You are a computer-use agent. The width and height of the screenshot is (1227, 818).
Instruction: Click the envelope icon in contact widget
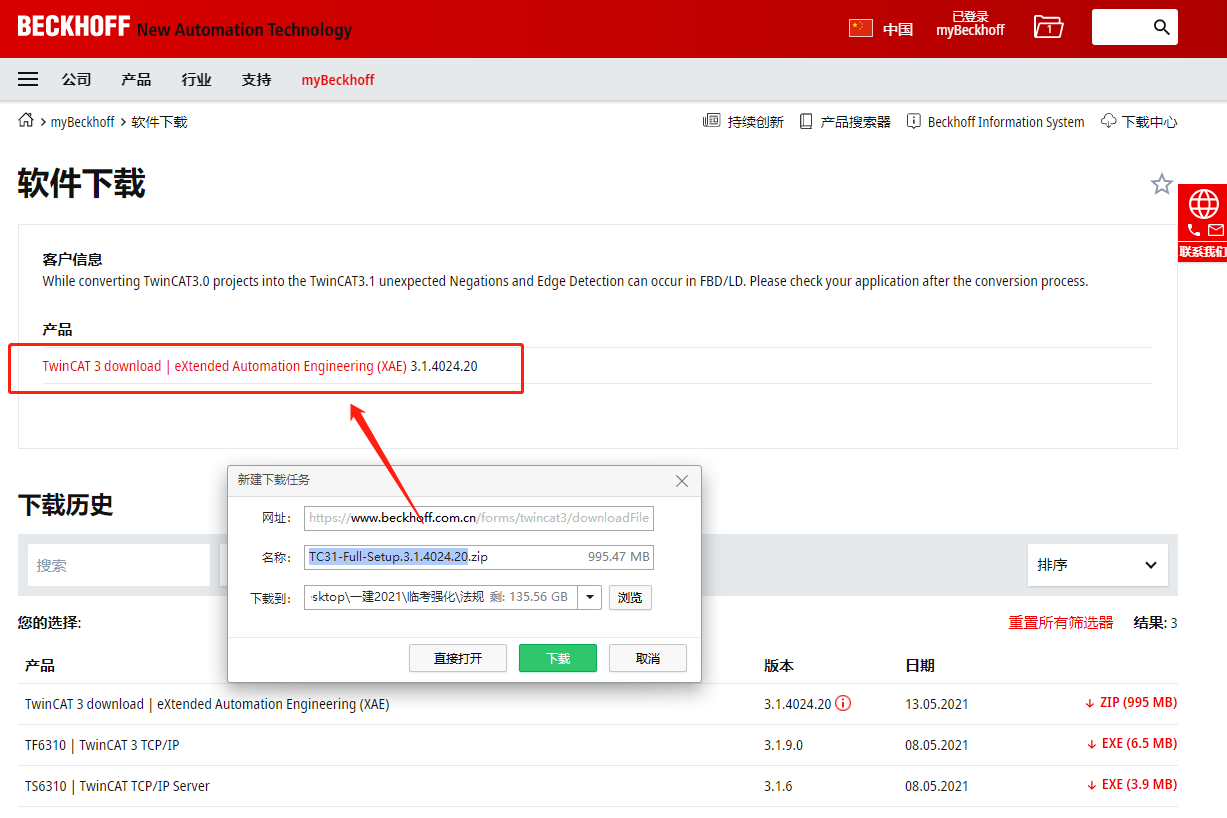[1216, 230]
